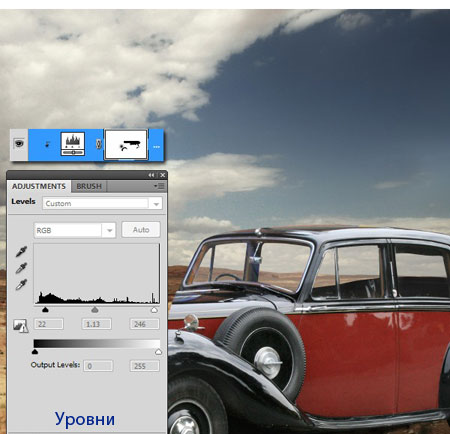Image resolution: width=450 pixels, height=434 pixels.
Task: Close the Adjustments panel
Action: pos(162,175)
